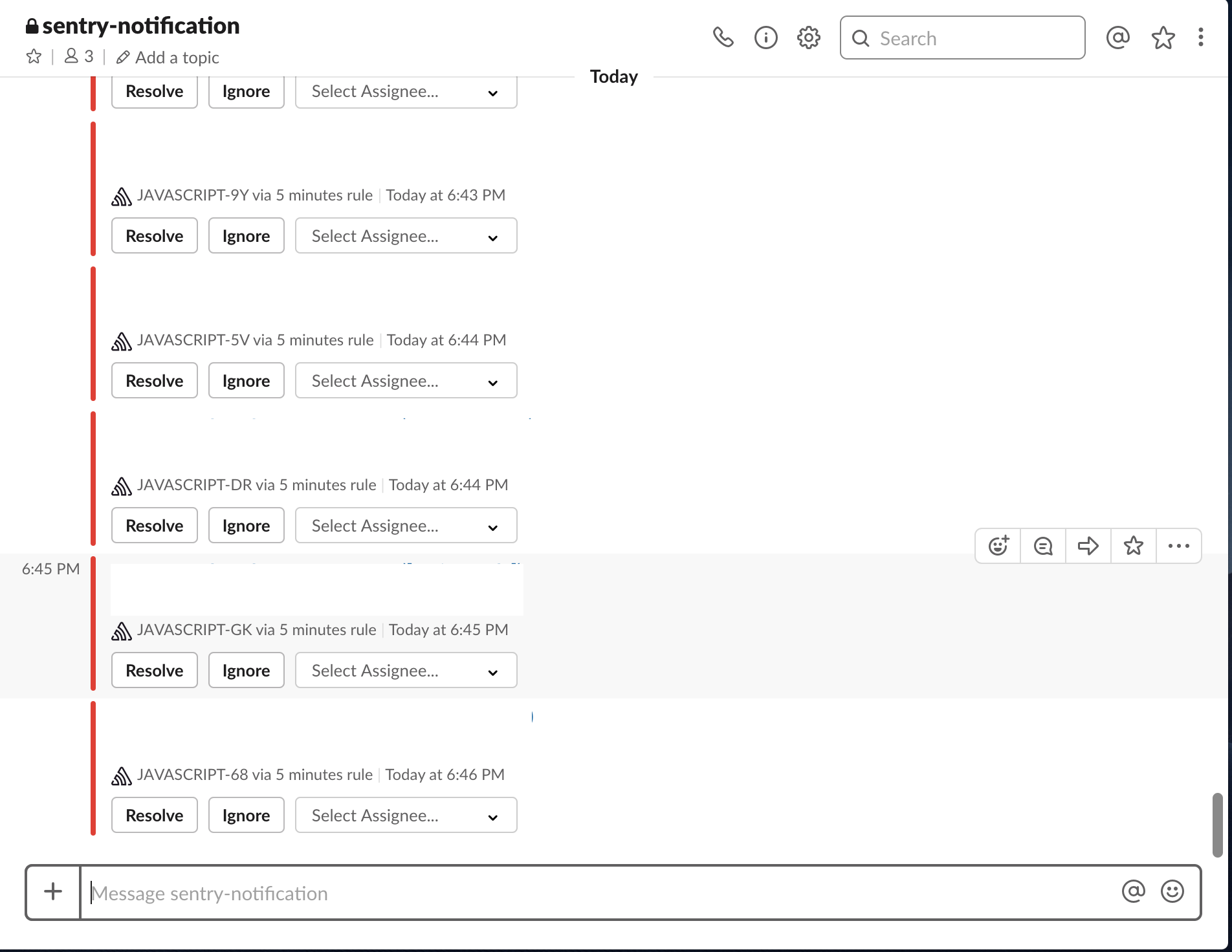This screenshot has width=1232, height=952.
Task: Click Sentry logo beside JAVASCRIPT-68
Action: click(x=122, y=775)
